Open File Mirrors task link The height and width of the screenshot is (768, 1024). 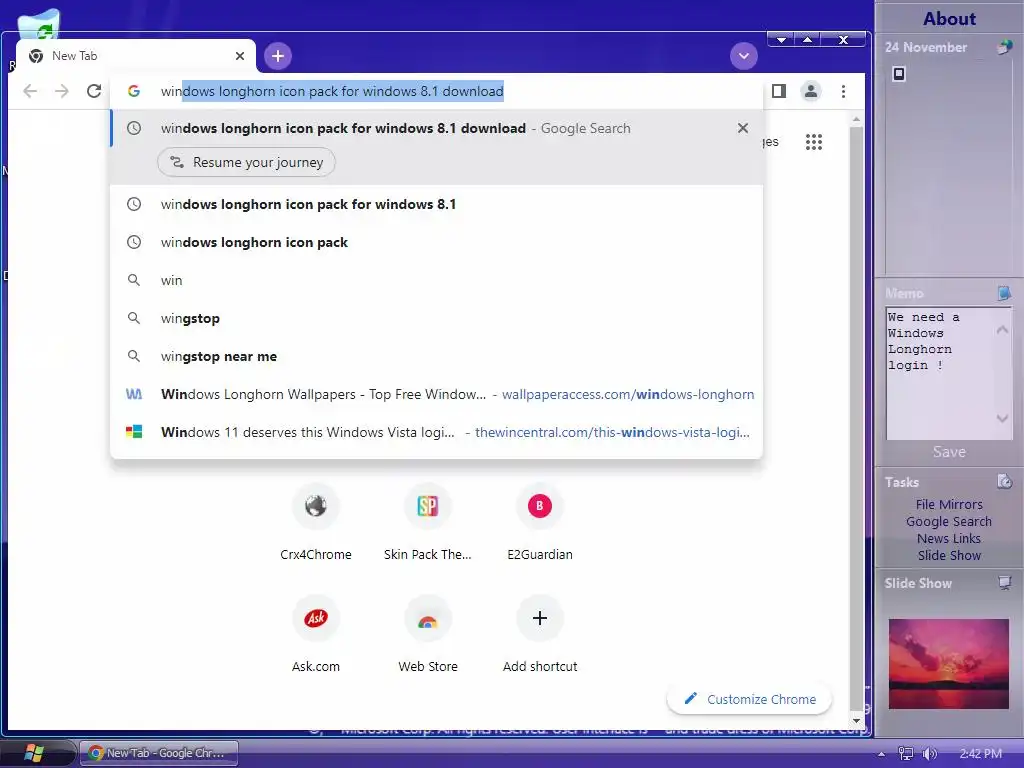[x=949, y=504]
